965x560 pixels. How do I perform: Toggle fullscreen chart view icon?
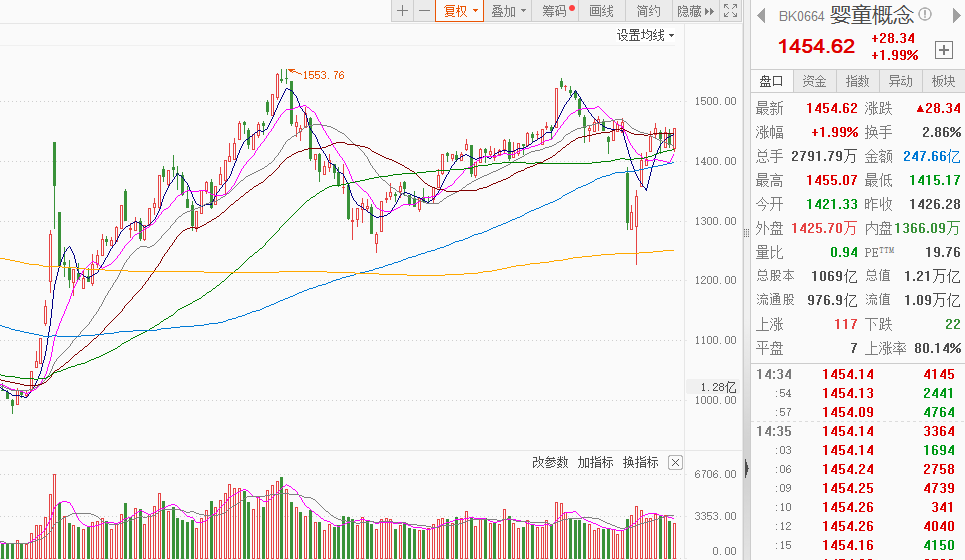click(732, 11)
